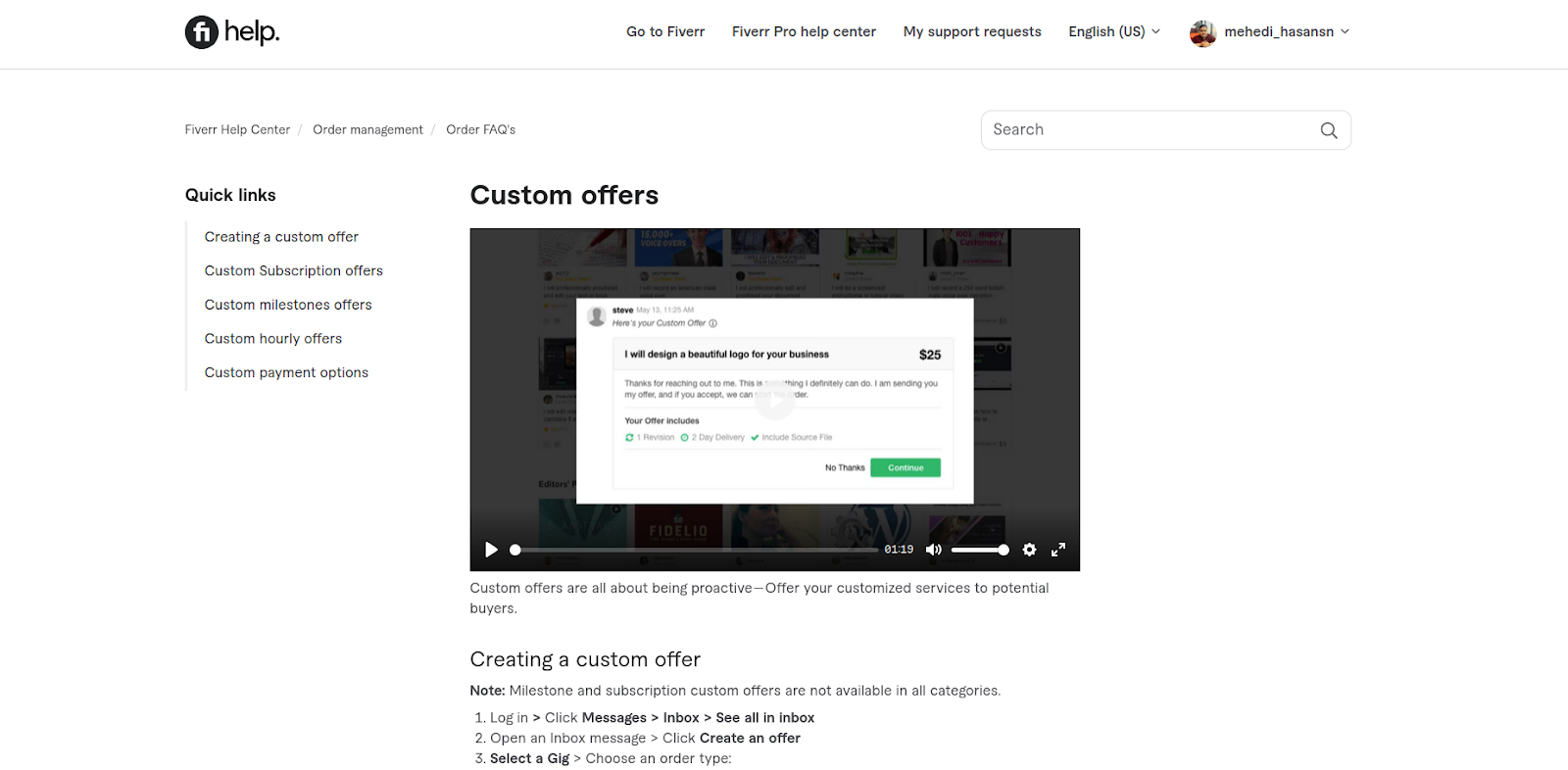
Task: Go to Fiverr Help Center breadcrumb
Action: tap(237, 129)
